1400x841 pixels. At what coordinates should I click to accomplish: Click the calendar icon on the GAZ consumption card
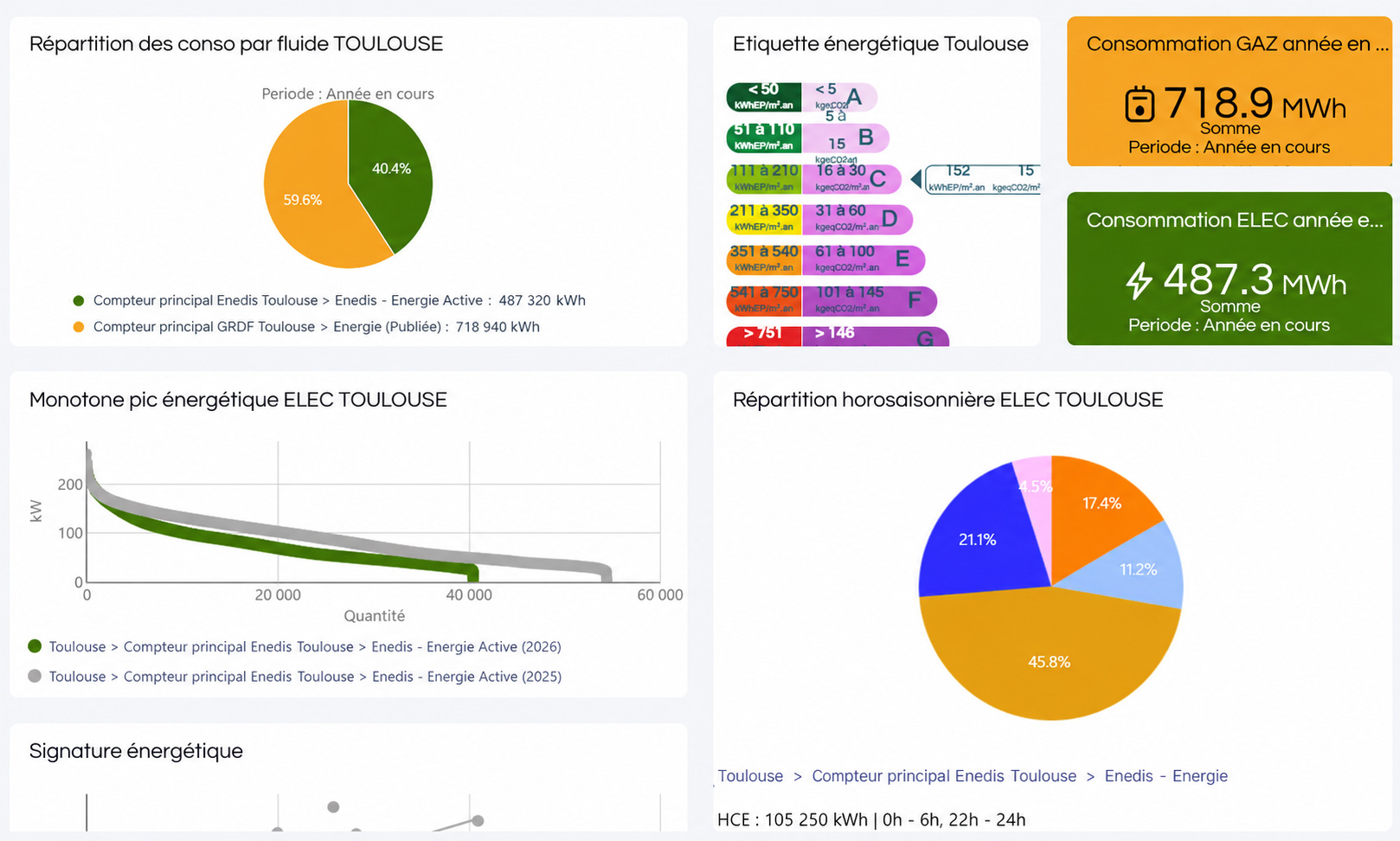(x=1140, y=105)
